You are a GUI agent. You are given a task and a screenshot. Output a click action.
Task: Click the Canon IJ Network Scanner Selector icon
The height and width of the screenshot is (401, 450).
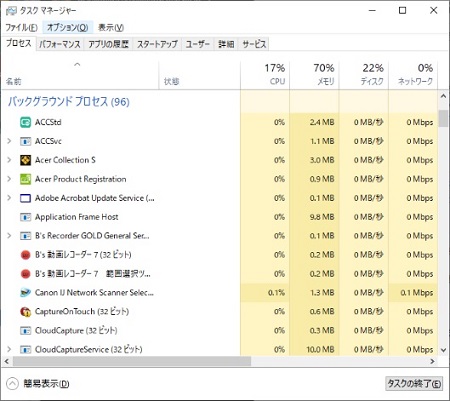(25, 293)
